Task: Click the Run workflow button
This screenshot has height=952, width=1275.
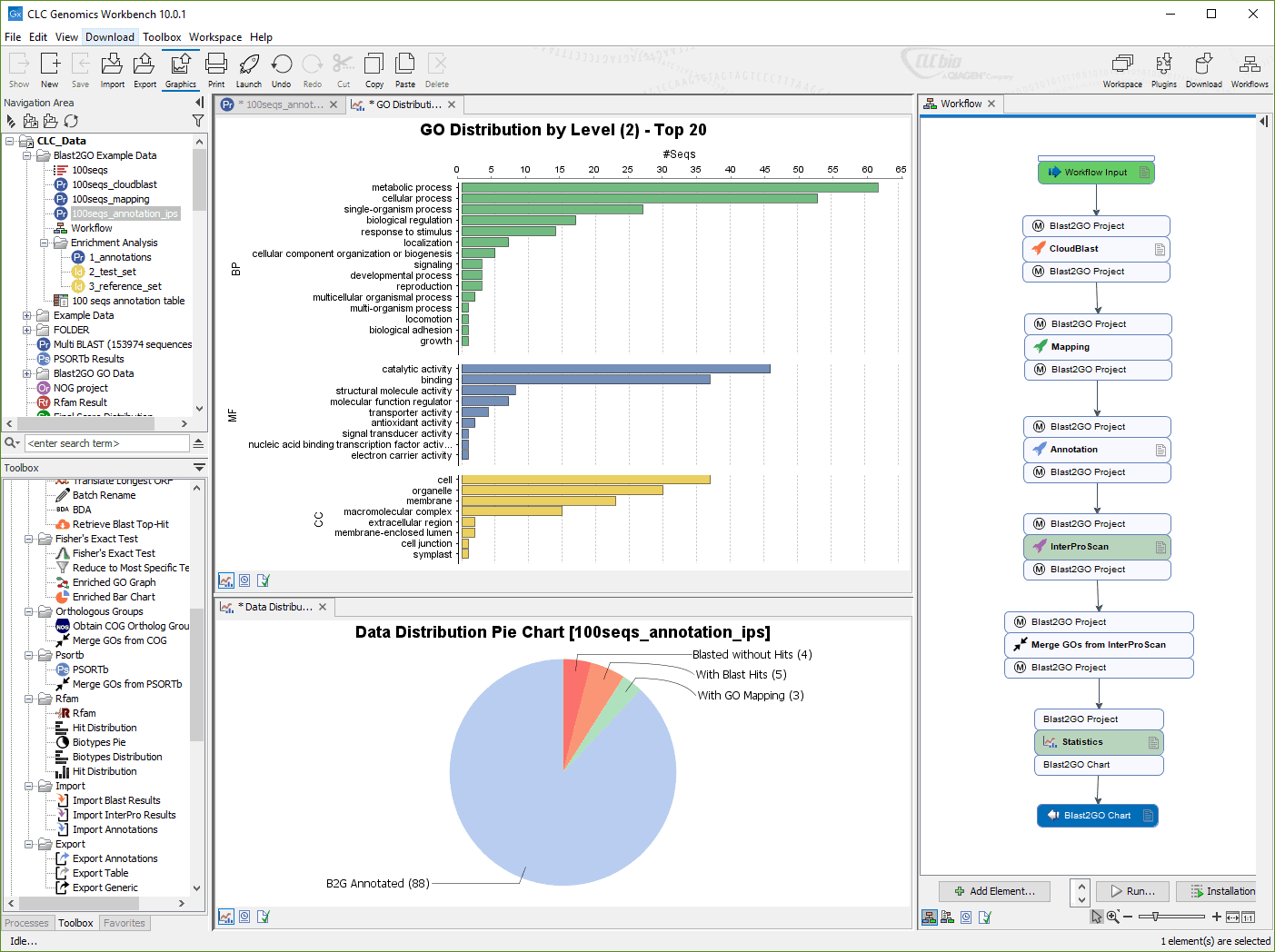Action: (1132, 891)
